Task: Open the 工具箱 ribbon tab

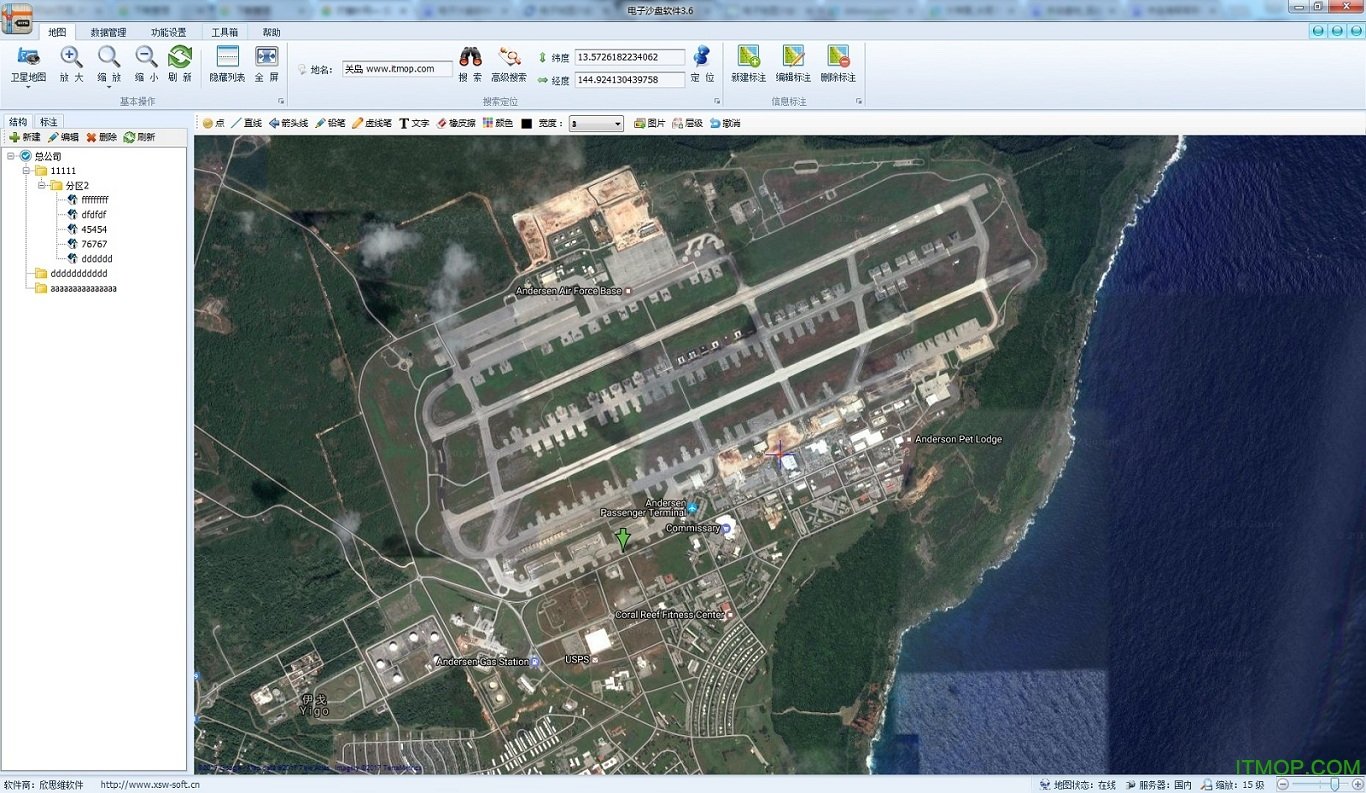Action: 224,32
